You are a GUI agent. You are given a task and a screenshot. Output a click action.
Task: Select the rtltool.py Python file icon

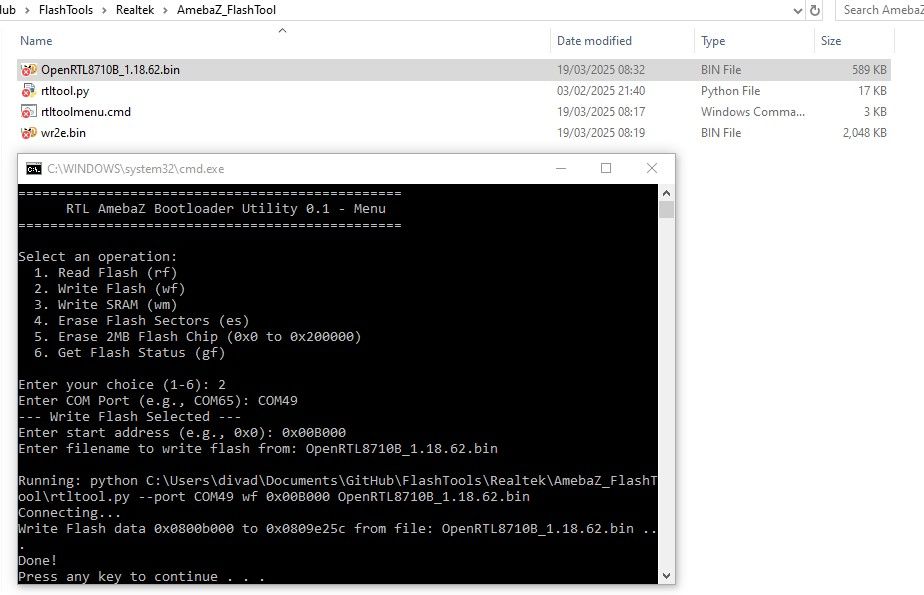(x=29, y=91)
